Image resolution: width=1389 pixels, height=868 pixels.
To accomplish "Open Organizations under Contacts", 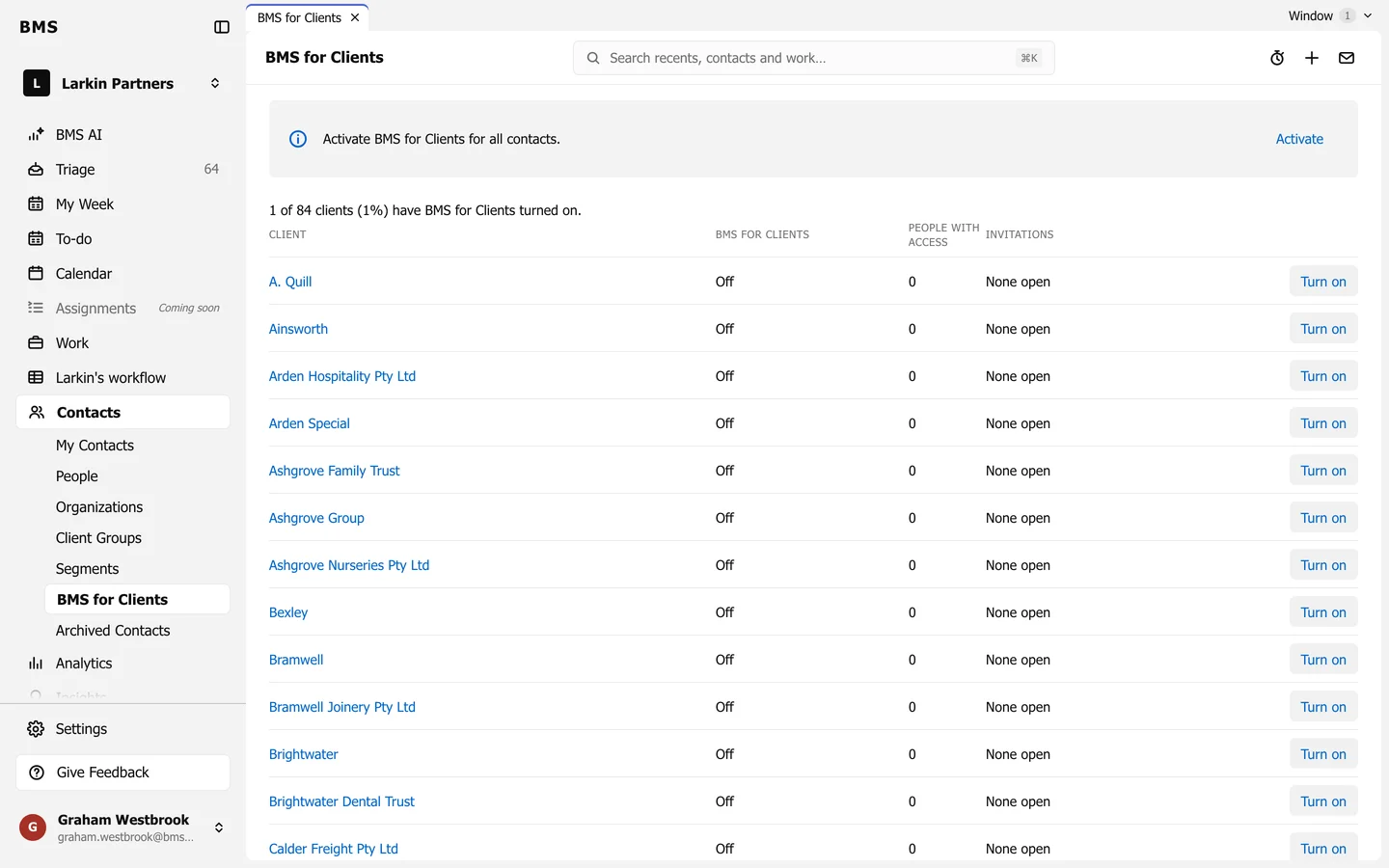I will 137,506.
